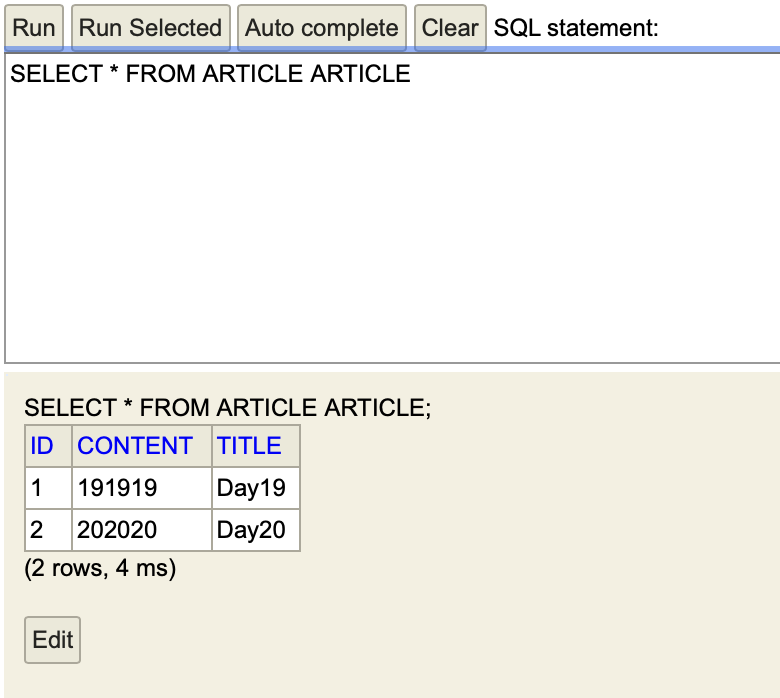Viewport: 780px width, 698px height.
Task: Clear the SQL statement
Action: [450, 28]
